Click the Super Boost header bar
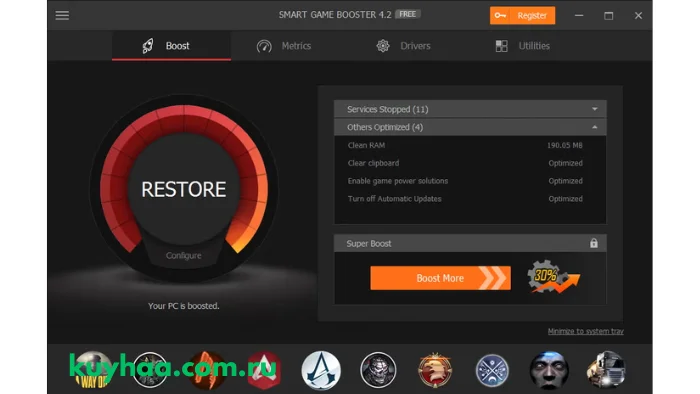700x394 pixels. (470, 243)
